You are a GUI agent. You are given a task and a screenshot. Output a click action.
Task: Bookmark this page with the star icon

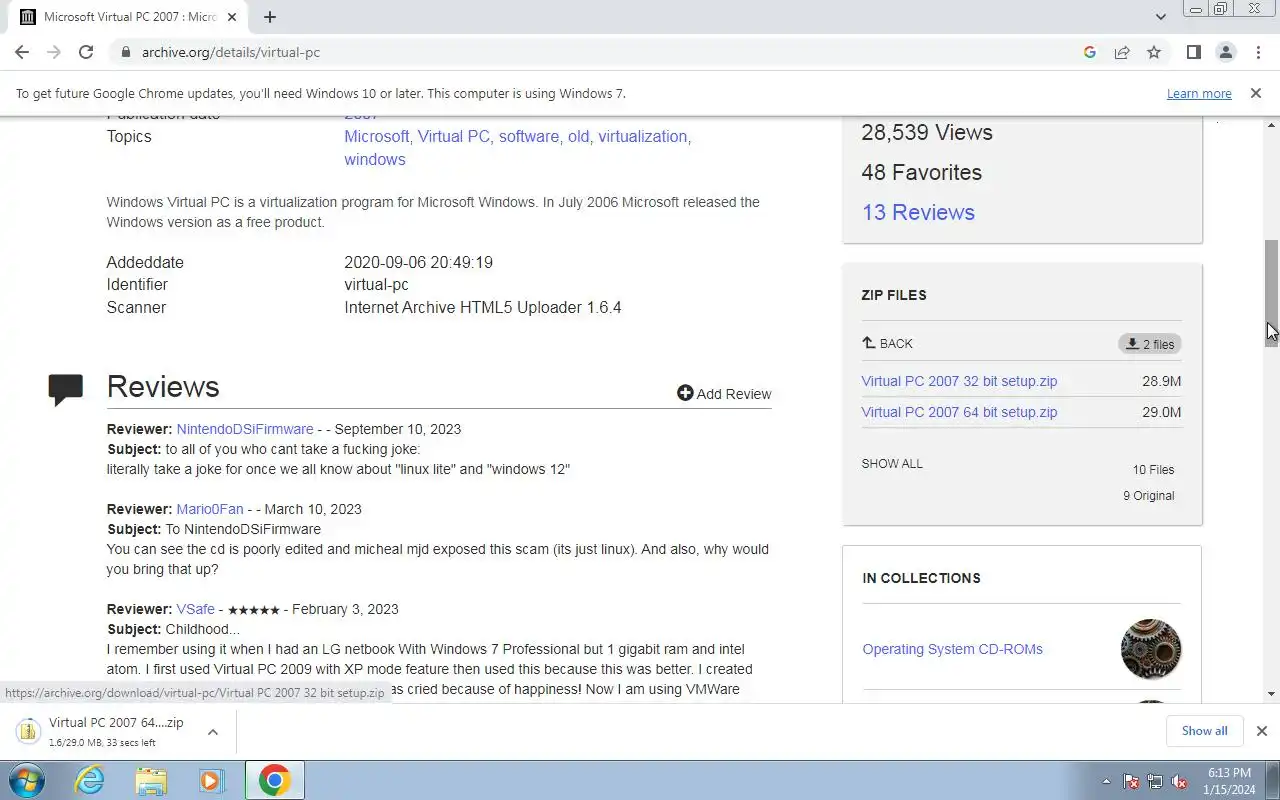point(1154,52)
